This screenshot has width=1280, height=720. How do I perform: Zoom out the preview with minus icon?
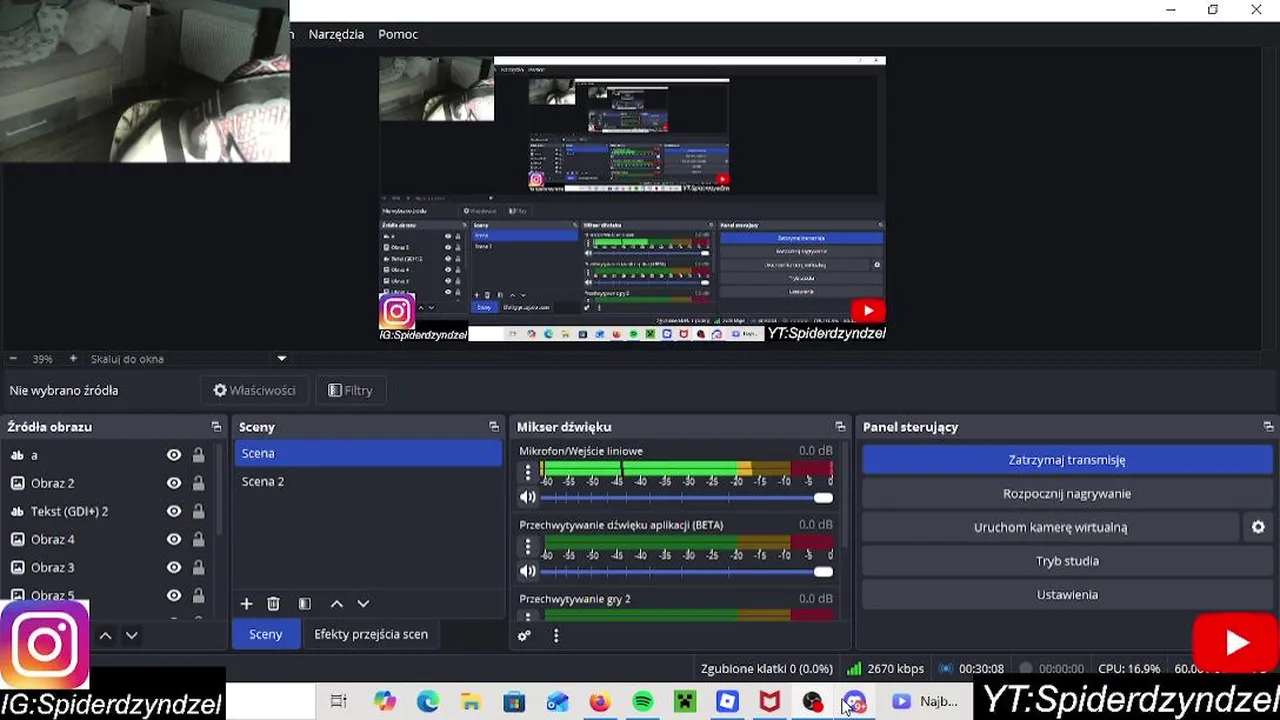click(x=13, y=359)
